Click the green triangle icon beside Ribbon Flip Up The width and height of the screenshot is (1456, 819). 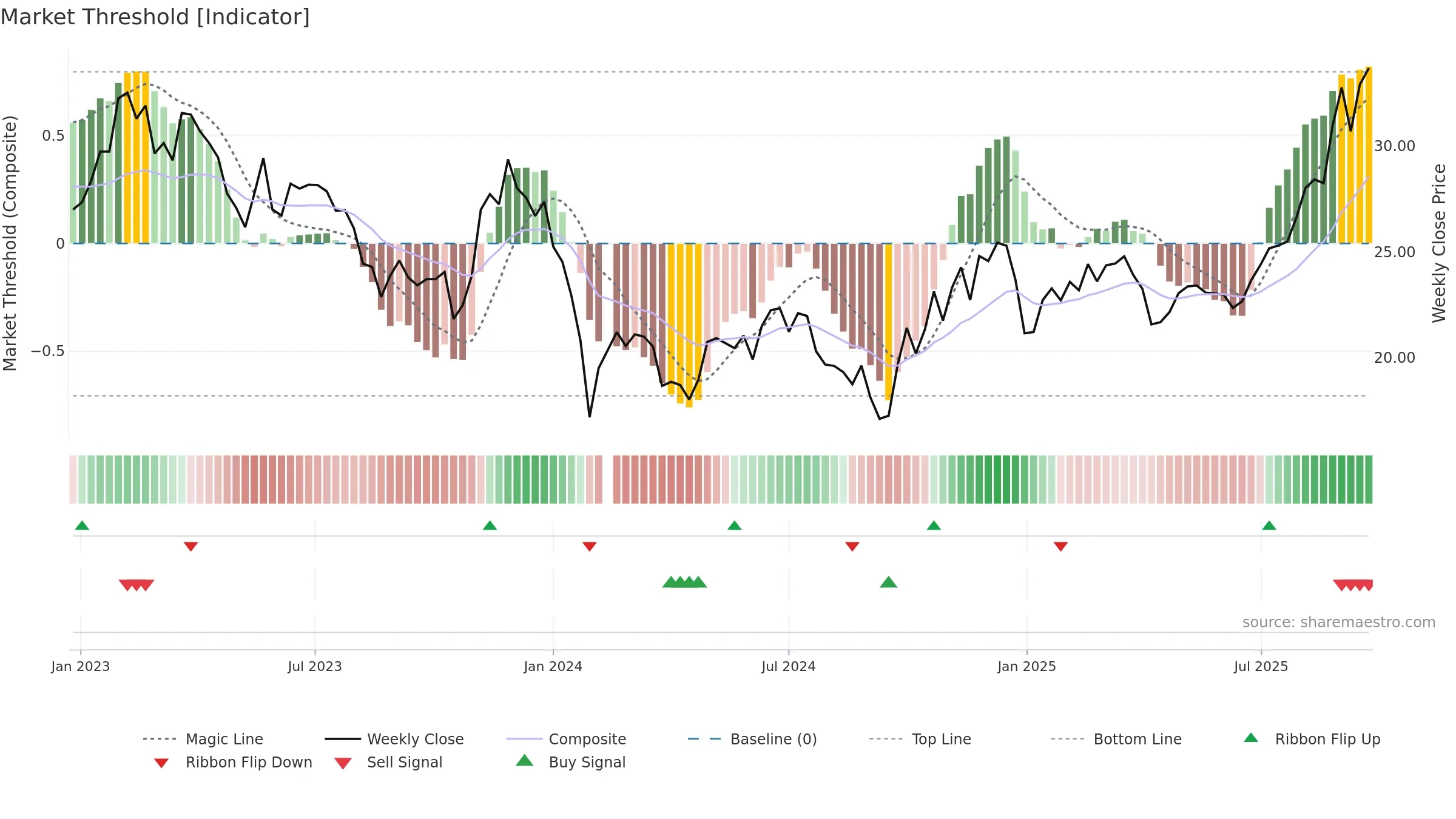pyautogui.click(x=1251, y=738)
